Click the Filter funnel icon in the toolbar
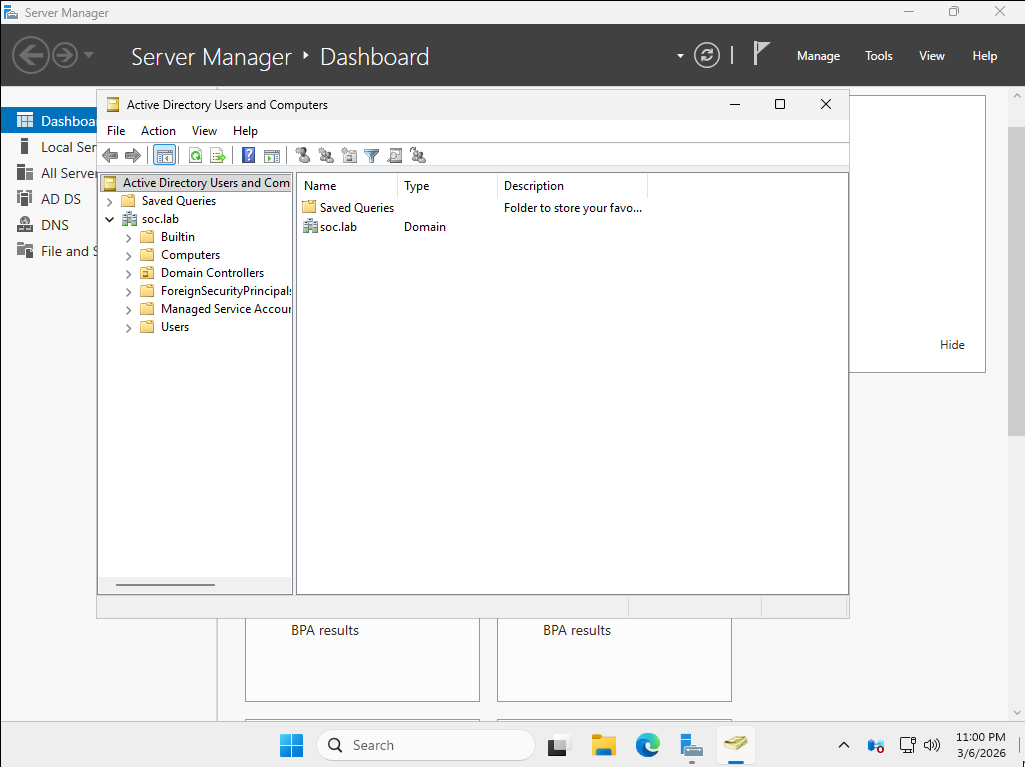Viewport: 1025px width, 767px height. 371,155
